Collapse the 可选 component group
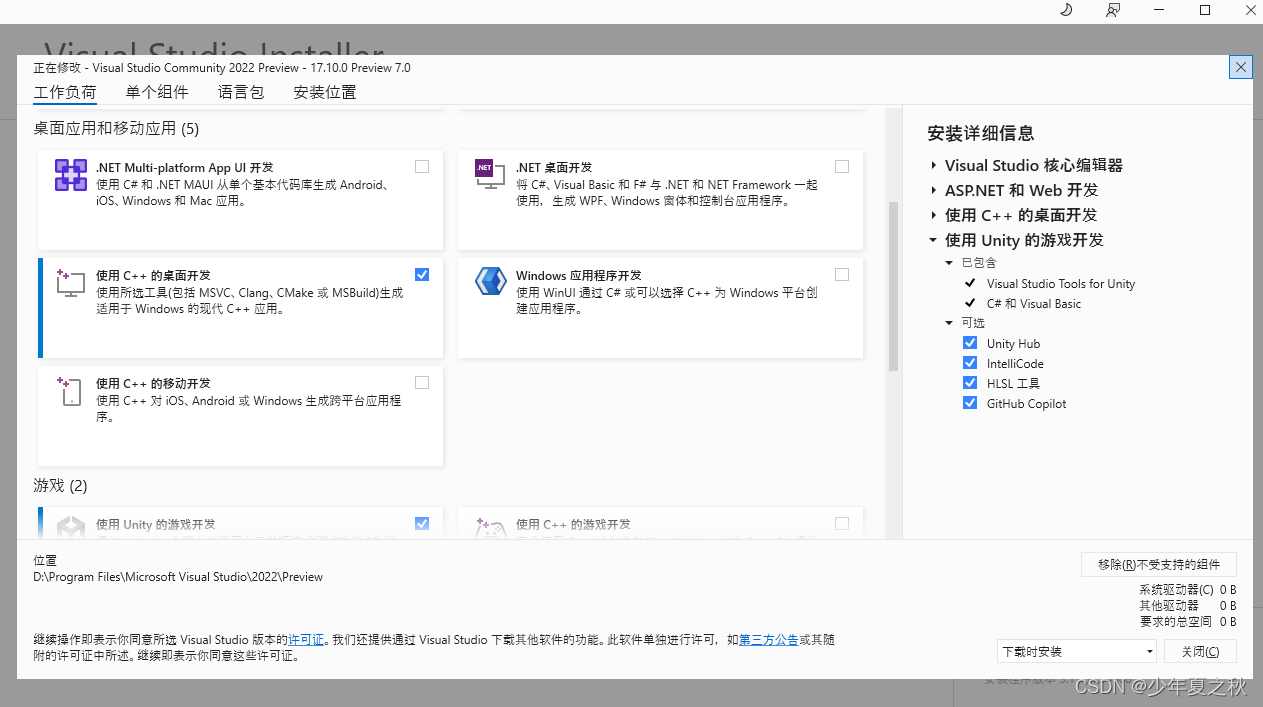Viewport: 1263px width, 707px height. pyautogui.click(x=948, y=322)
